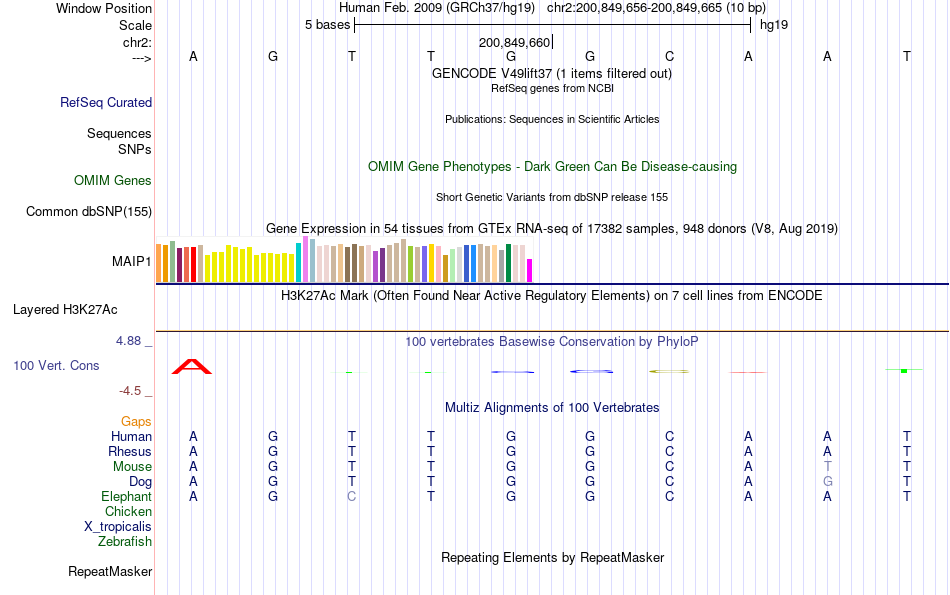Click the Scale track label
This screenshot has height=595, width=950.
pyautogui.click(x=136, y=25)
